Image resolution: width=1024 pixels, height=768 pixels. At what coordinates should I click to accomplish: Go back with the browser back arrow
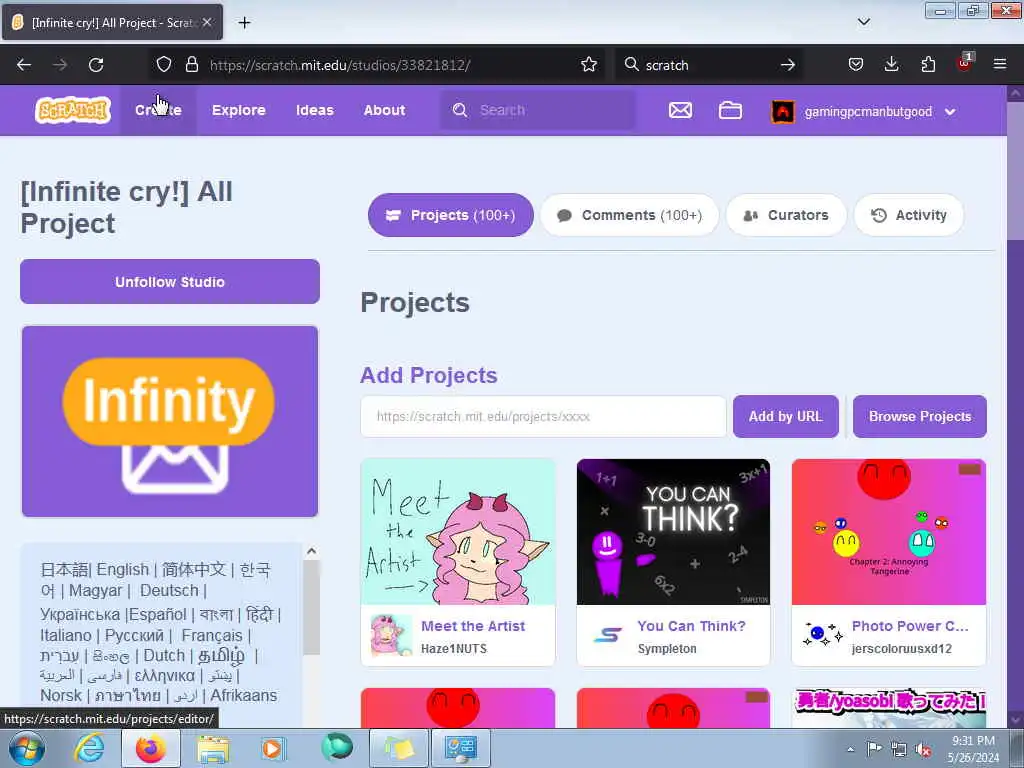pos(24,65)
